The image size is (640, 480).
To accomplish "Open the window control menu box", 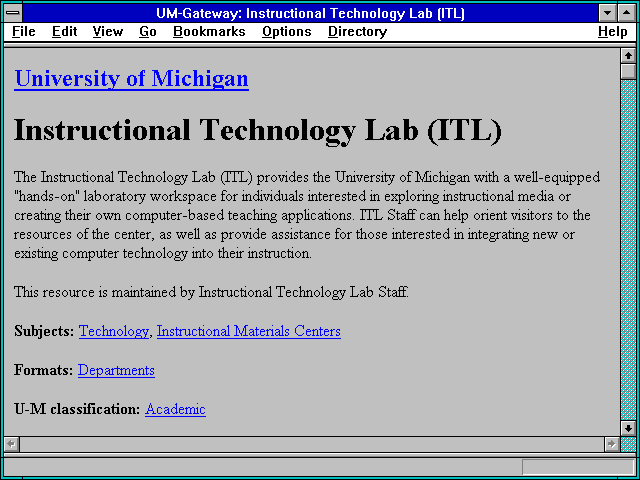I will pos(13,13).
